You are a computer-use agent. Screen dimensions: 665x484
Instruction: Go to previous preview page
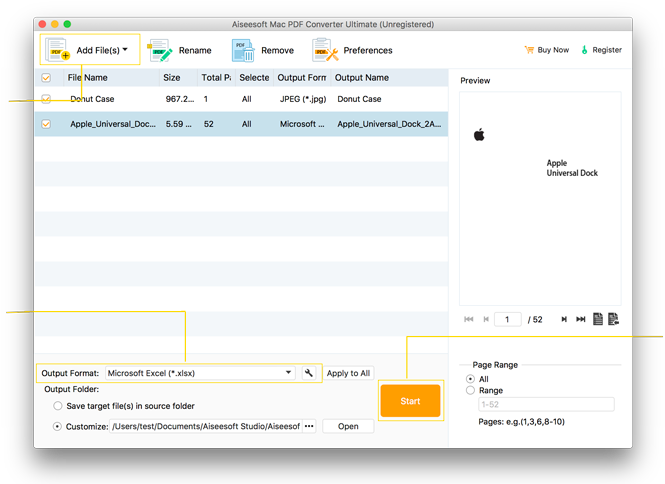pos(486,319)
